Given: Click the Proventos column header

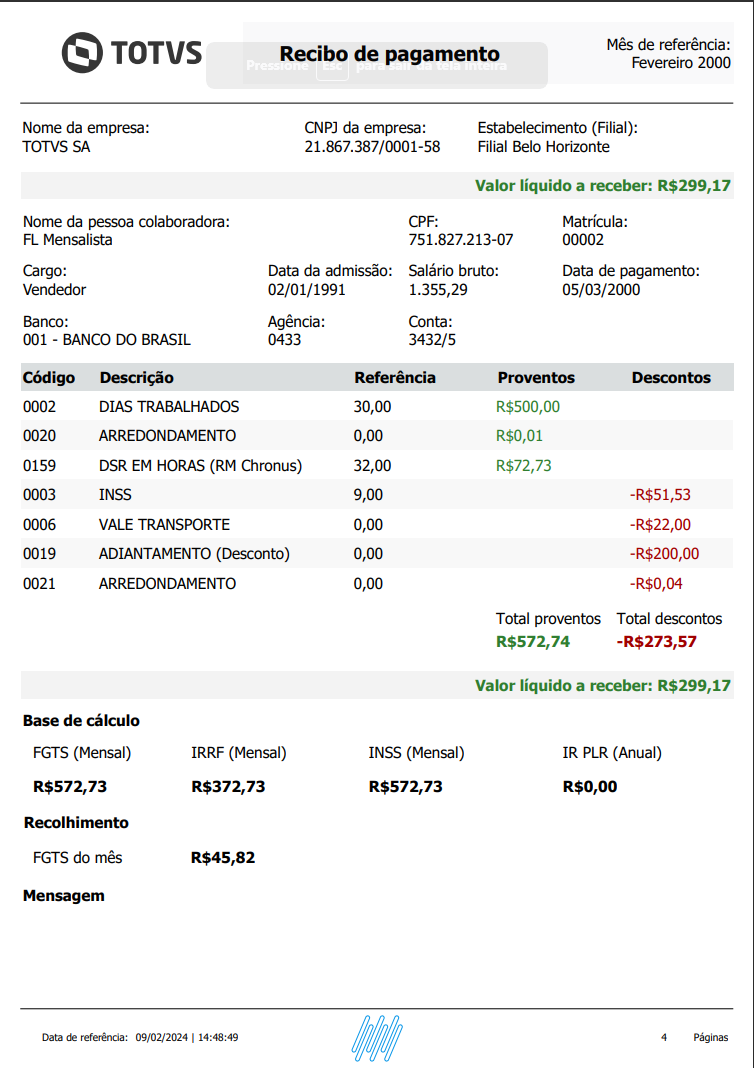Looking at the screenshot, I should [x=536, y=377].
